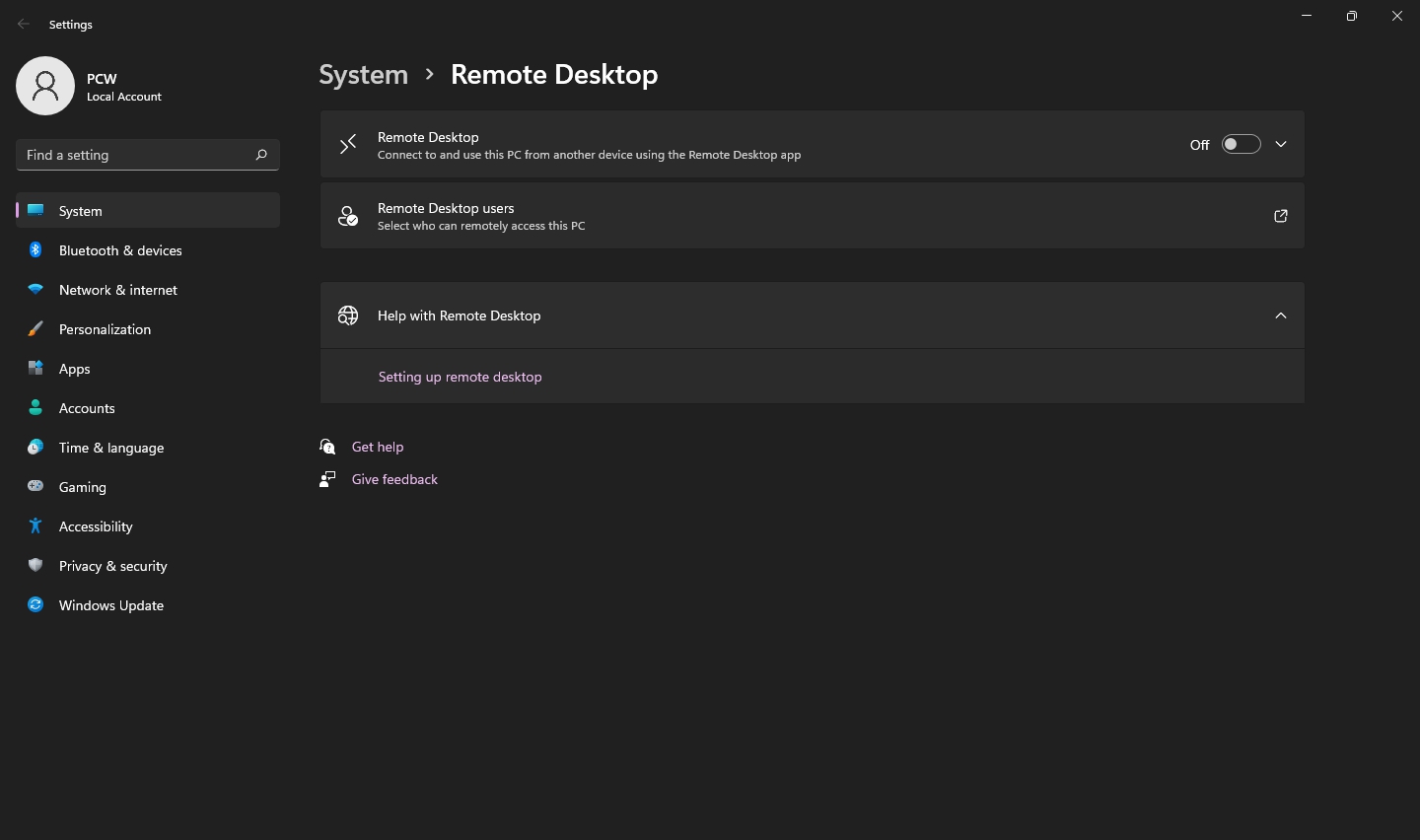
Task: Open Network & internet settings
Action: tap(118, 290)
